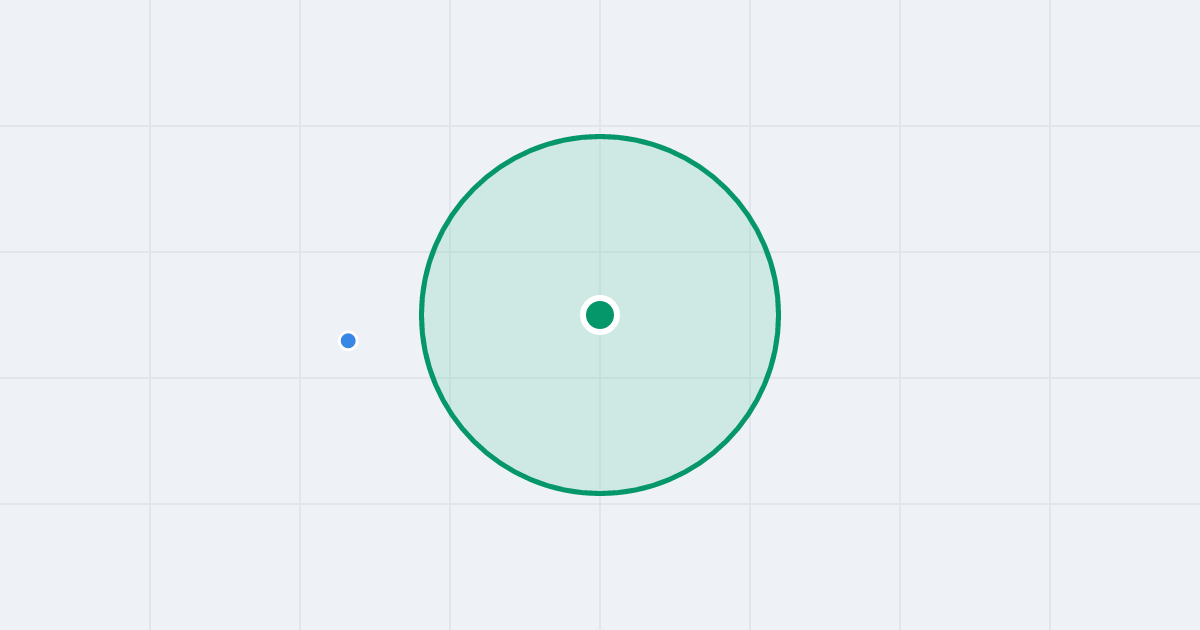Image resolution: width=1200 pixels, height=630 pixels.
Task: Click grid intersection directly above the green center dot
Action: [x=600, y=252]
